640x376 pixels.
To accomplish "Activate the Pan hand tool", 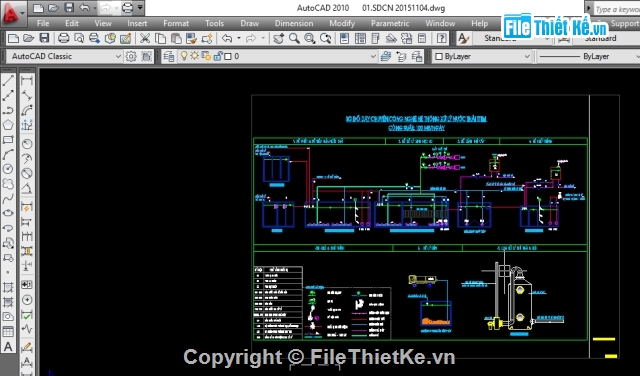I will tap(279, 39).
